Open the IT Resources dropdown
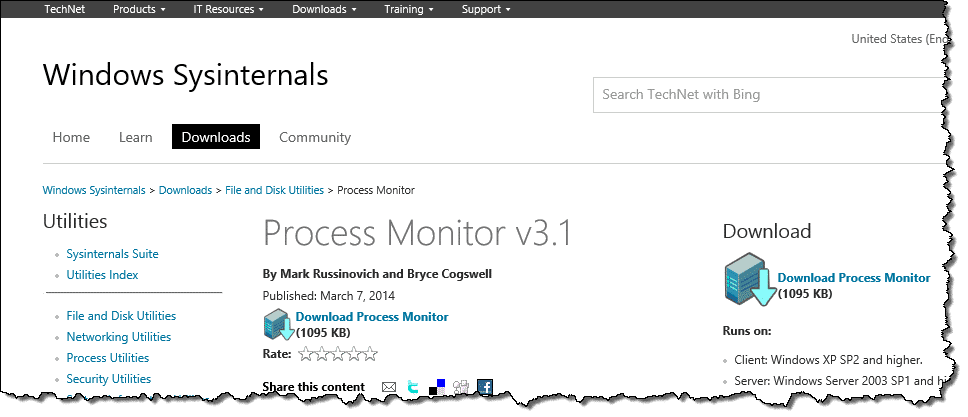This screenshot has width=968, height=417. [x=228, y=10]
